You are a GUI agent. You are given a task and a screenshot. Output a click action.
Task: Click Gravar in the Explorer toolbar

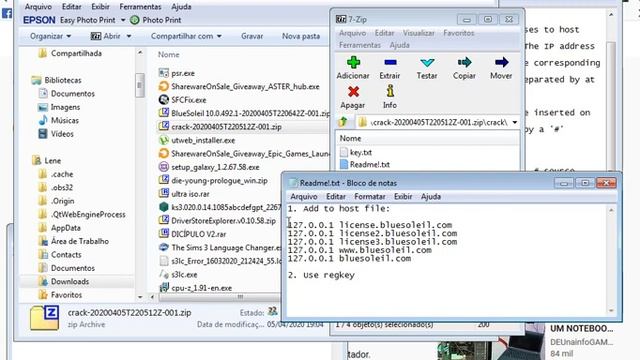[252, 36]
